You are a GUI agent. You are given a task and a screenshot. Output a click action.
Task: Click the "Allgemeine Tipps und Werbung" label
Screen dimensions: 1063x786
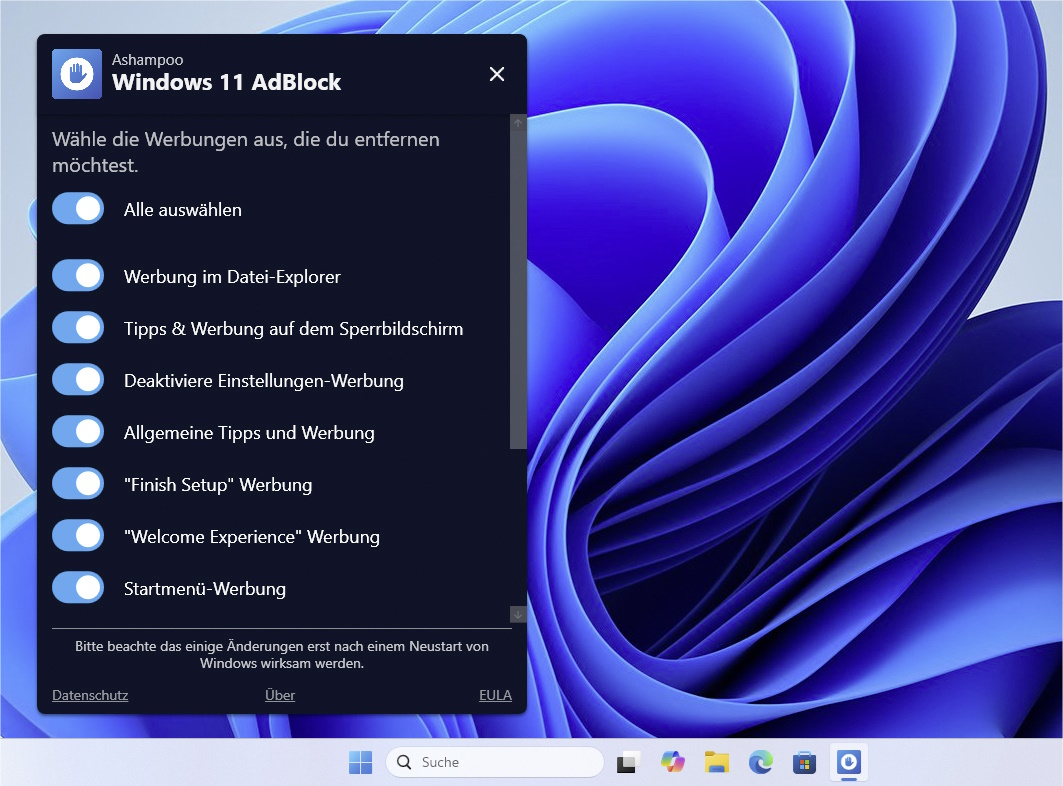249,433
